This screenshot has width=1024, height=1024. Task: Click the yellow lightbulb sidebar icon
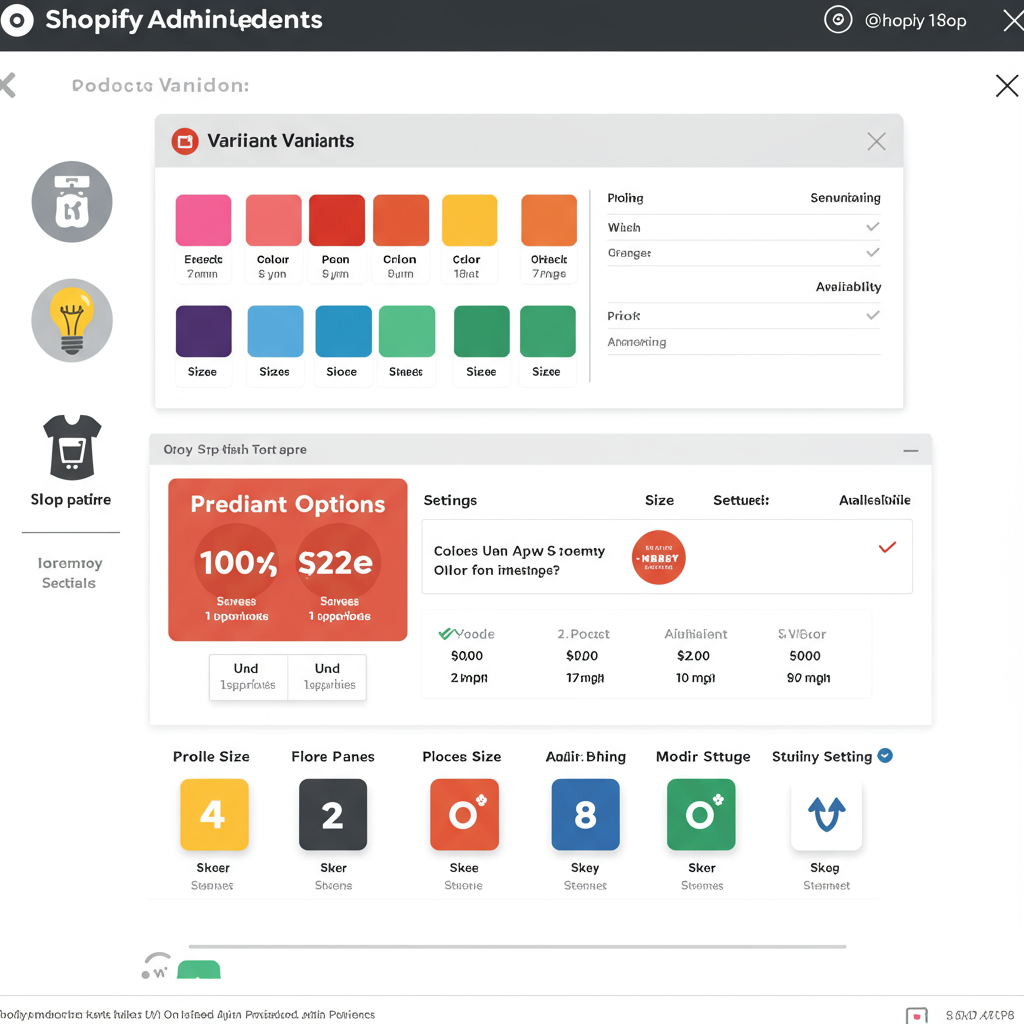[72, 320]
